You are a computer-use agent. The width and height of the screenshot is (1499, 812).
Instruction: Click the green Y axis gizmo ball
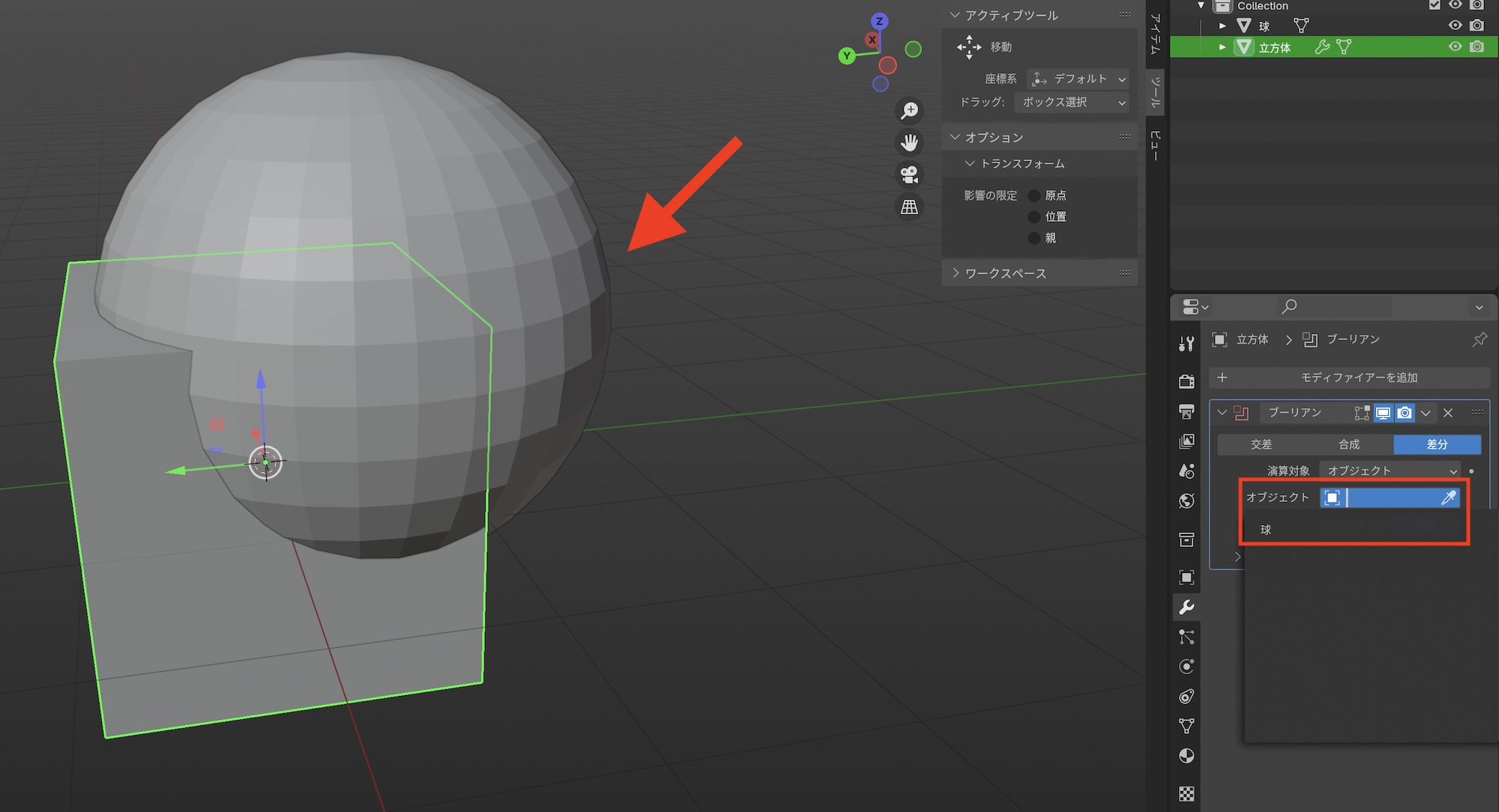coord(847,55)
